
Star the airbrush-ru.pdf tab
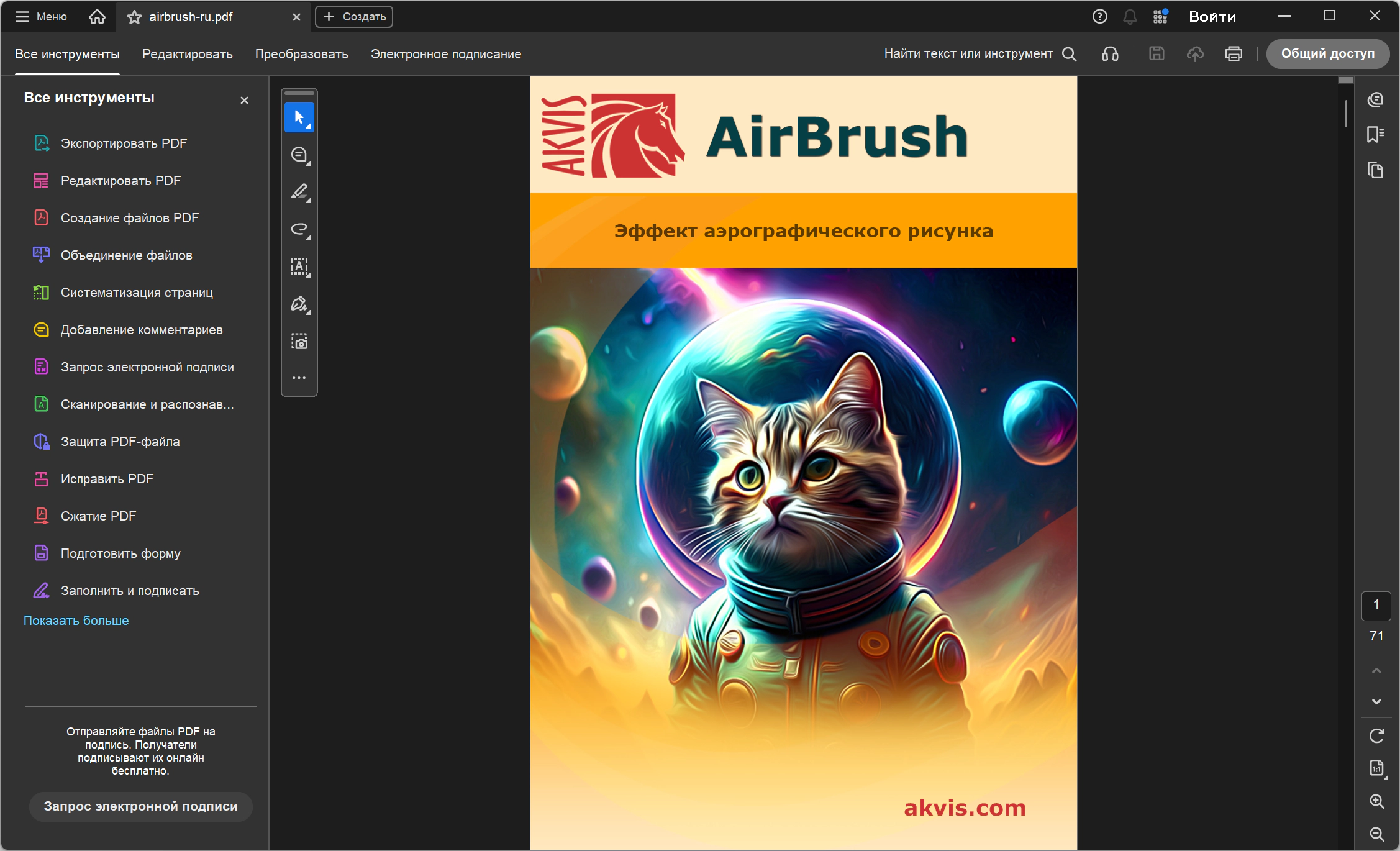tap(134, 17)
